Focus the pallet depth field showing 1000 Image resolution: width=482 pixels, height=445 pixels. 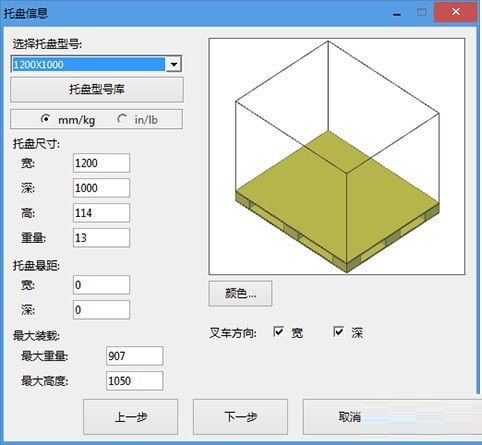coord(101,188)
